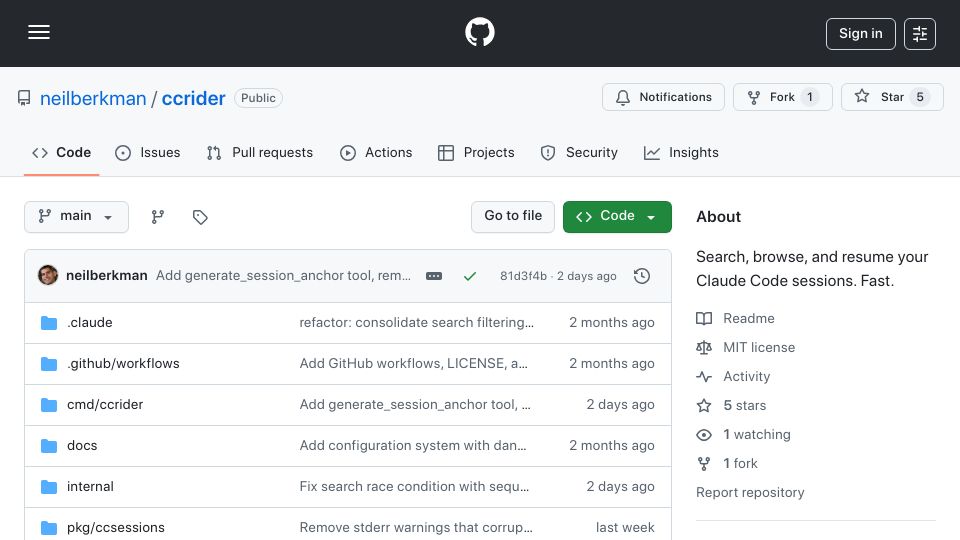Open the cmd/ccrider folder
Viewport: 960px width, 540px height.
(x=105, y=405)
